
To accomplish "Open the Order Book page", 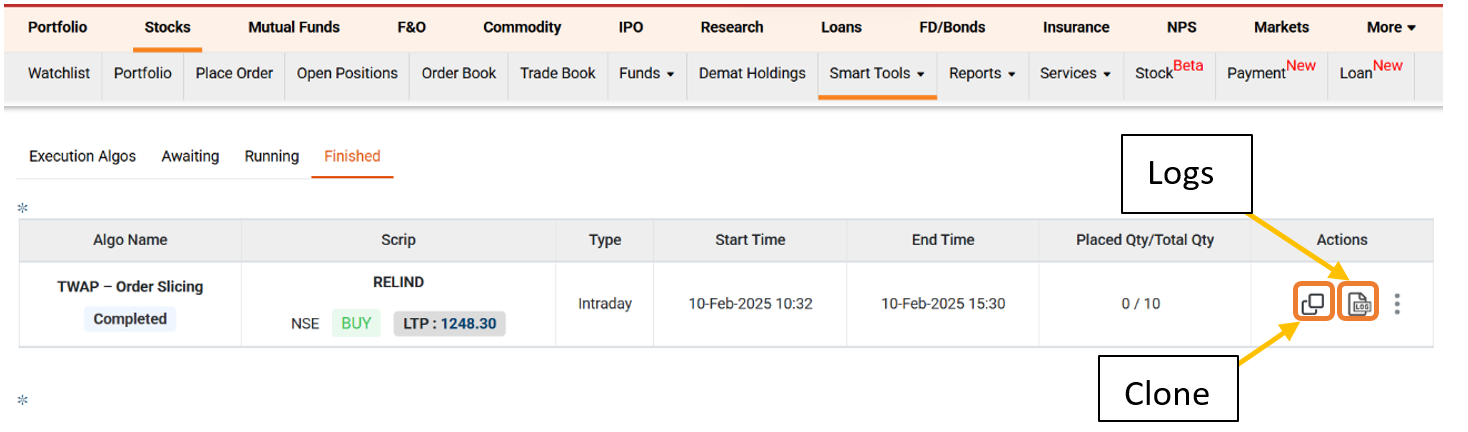I will click(x=459, y=73).
